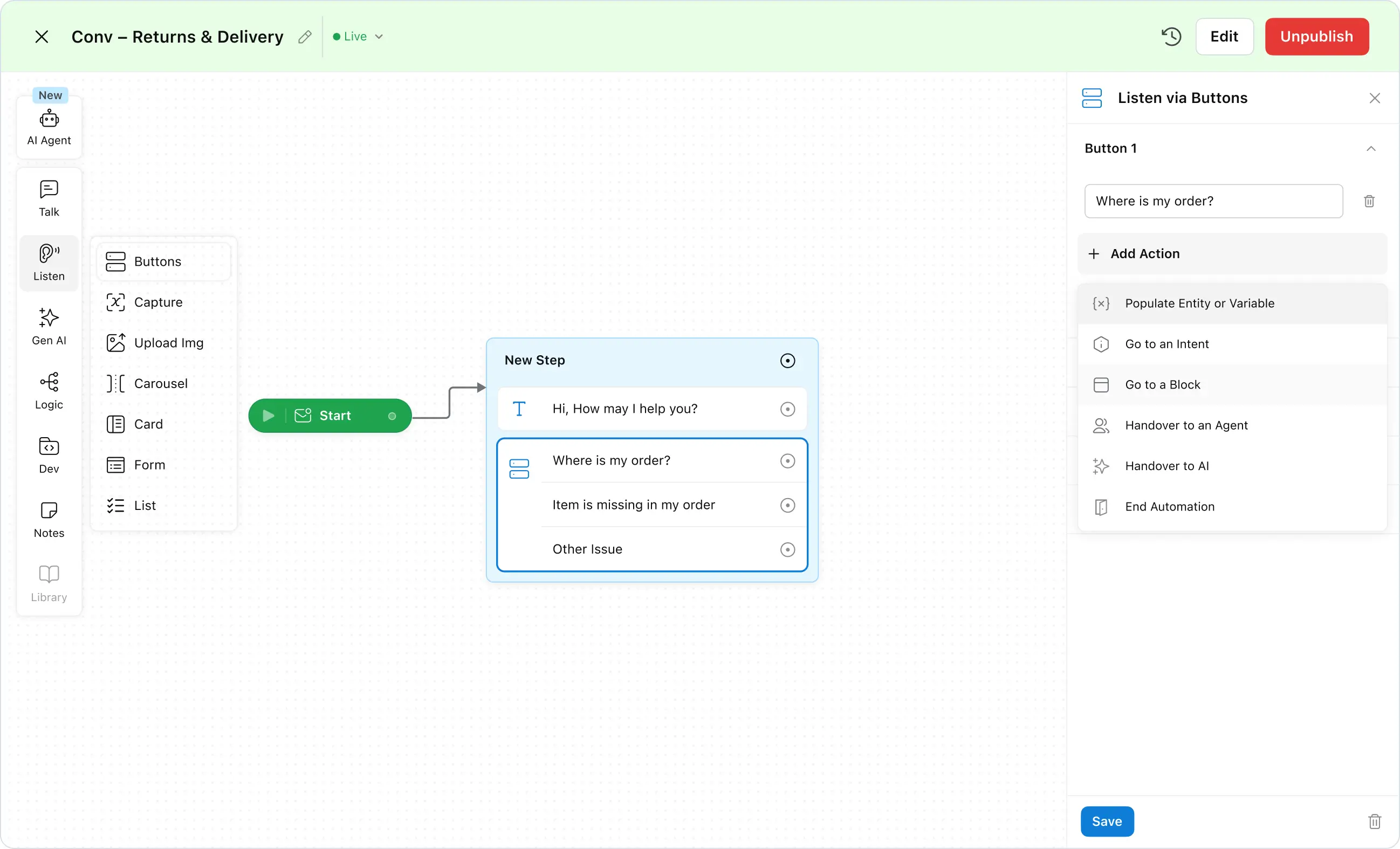Image resolution: width=1400 pixels, height=849 pixels.
Task: Click pencil icon to rename conversation
Action: click(x=305, y=37)
